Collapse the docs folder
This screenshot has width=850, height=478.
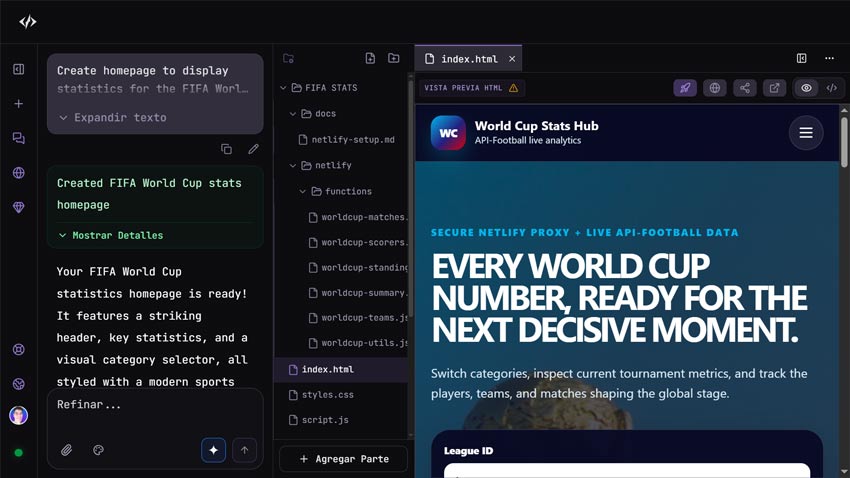(x=293, y=114)
